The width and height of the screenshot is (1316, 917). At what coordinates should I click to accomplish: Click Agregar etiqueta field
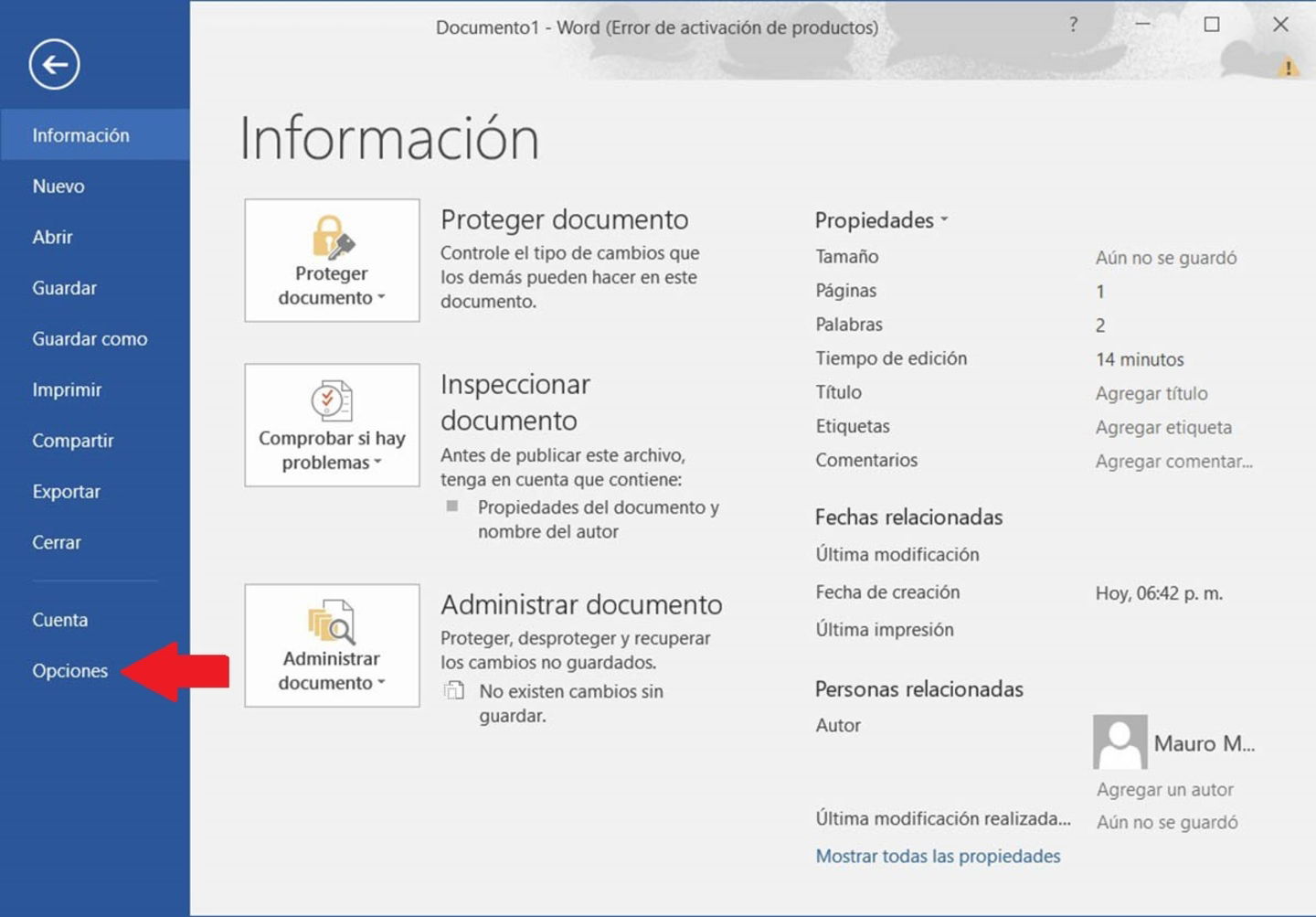pos(1163,427)
